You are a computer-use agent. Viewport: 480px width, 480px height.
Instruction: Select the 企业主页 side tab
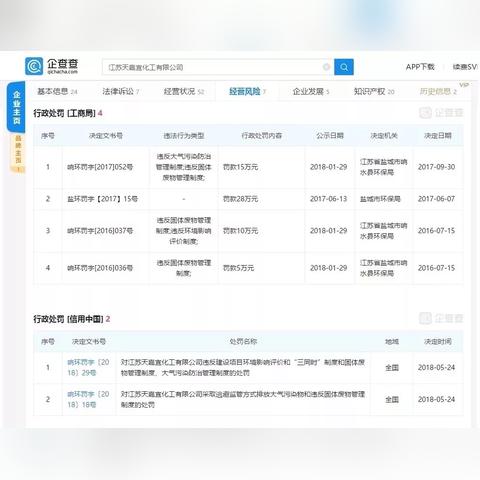tap(17, 107)
